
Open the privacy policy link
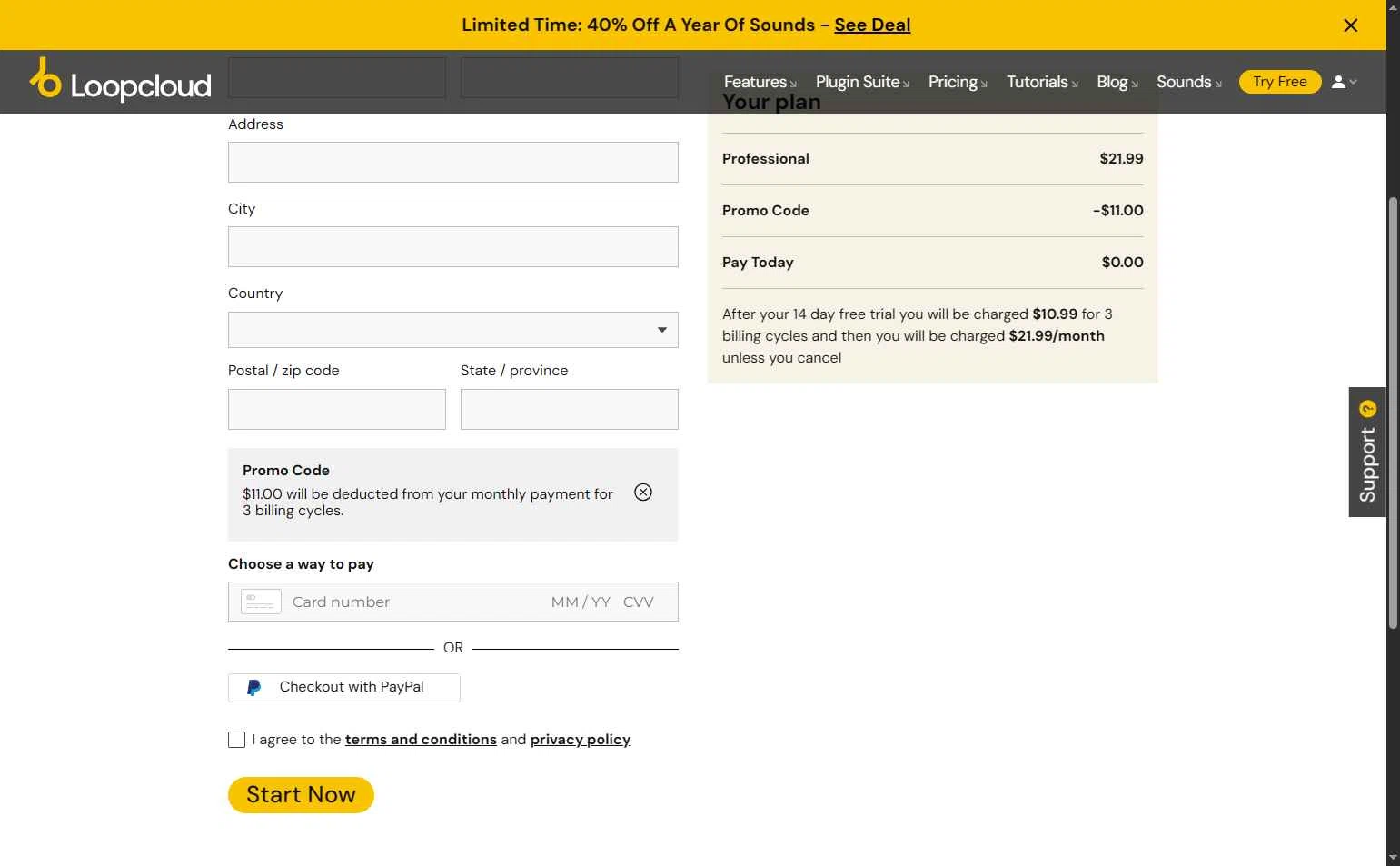(581, 740)
